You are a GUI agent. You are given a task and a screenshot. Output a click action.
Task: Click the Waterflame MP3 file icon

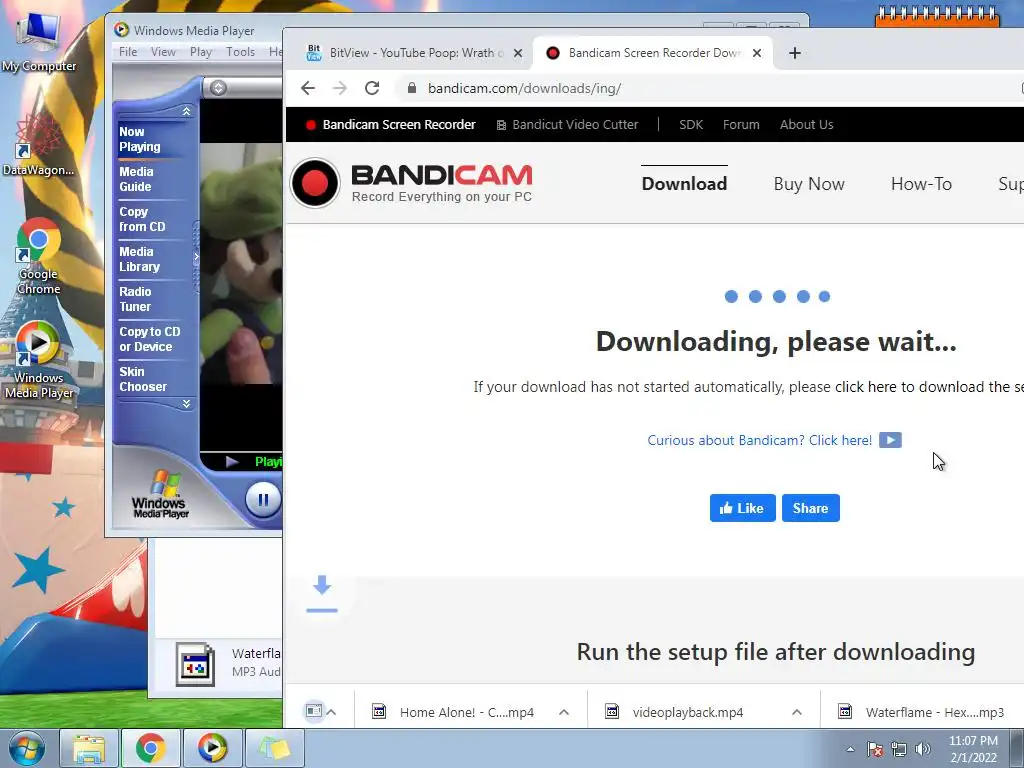click(195, 664)
